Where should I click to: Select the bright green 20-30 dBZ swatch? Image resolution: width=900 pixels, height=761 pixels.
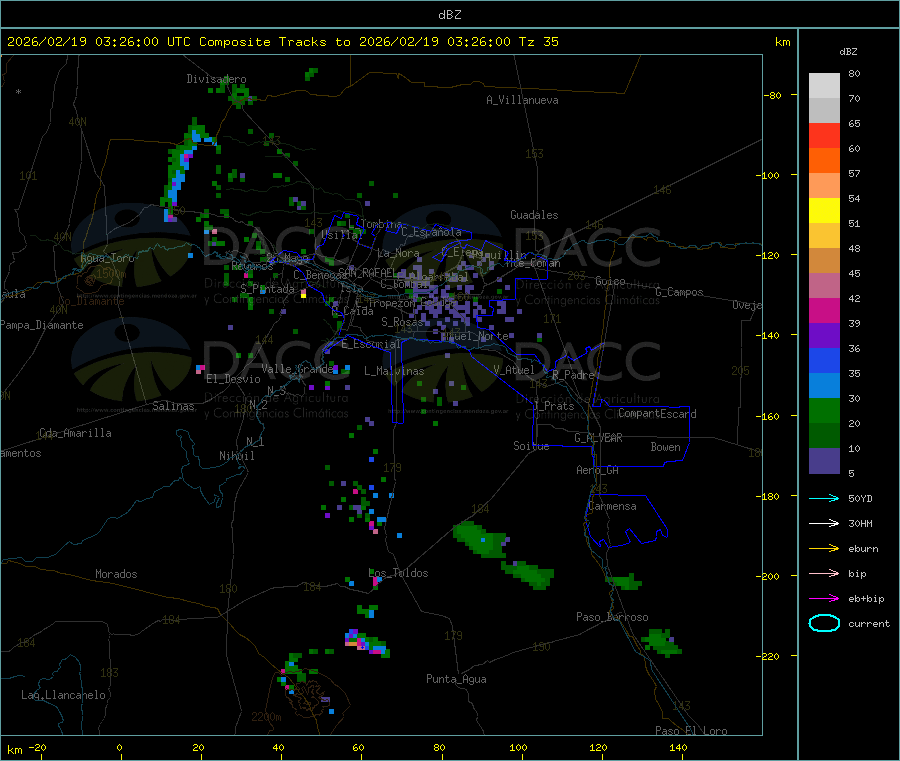[x=824, y=410]
